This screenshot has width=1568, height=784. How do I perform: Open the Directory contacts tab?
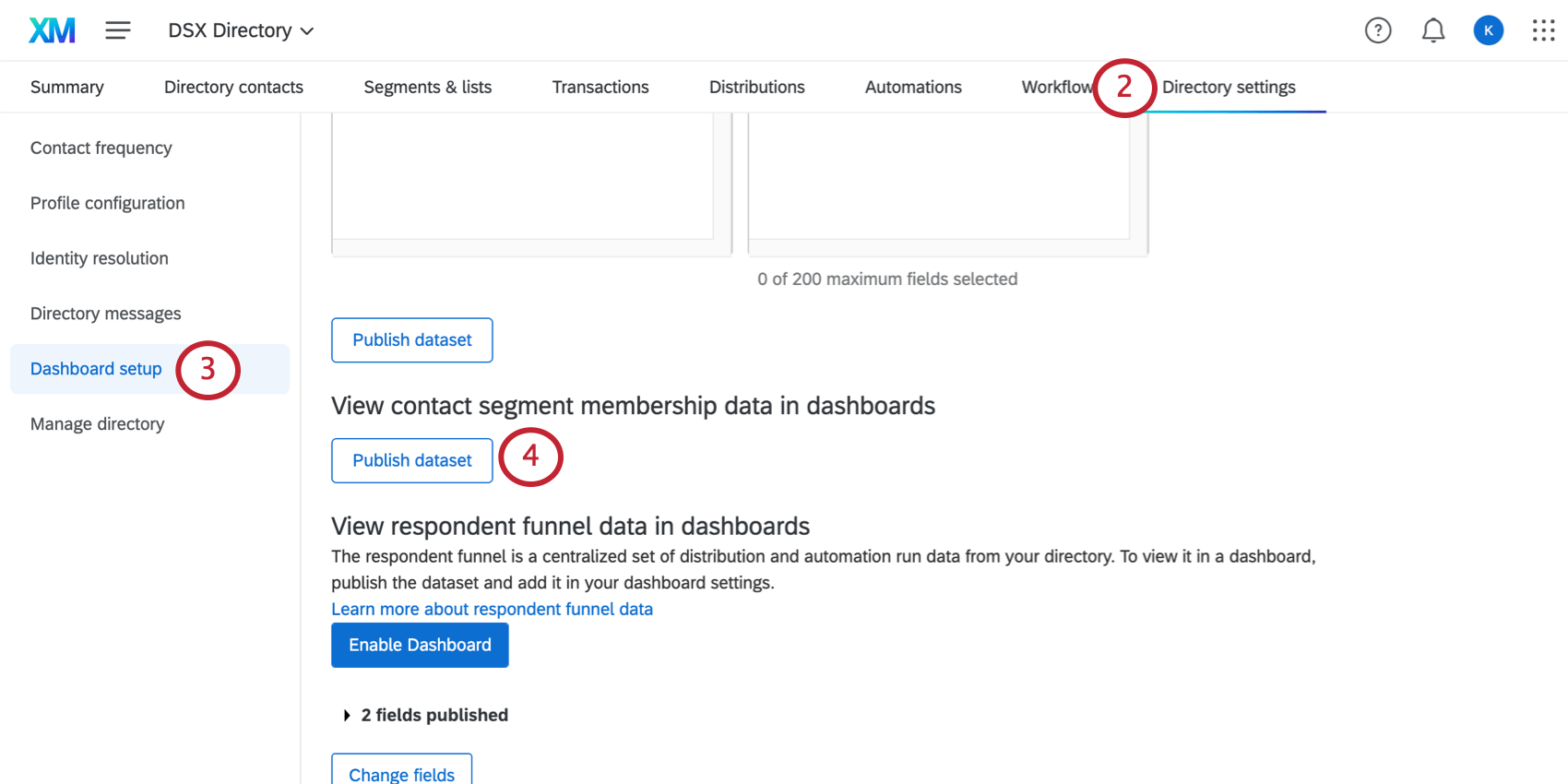tap(232, 86)
